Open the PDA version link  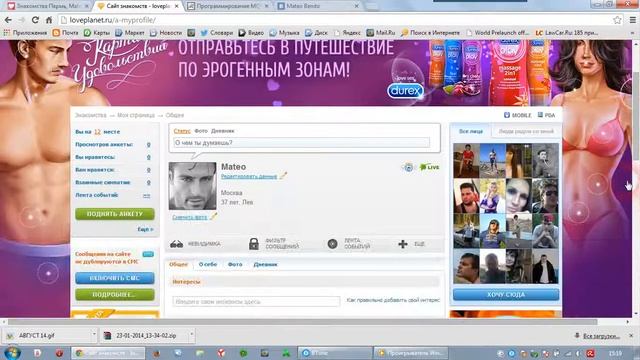(x=546, y=115)
